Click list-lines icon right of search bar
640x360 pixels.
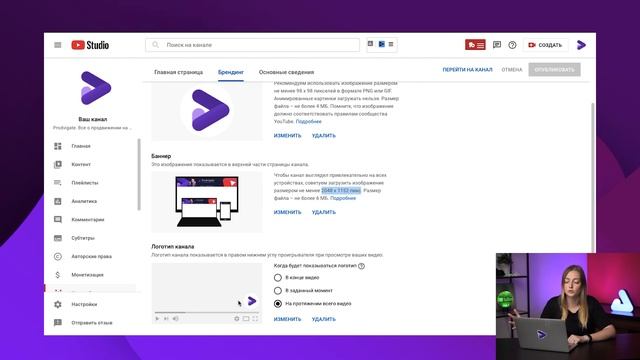[x=391, y=44]
